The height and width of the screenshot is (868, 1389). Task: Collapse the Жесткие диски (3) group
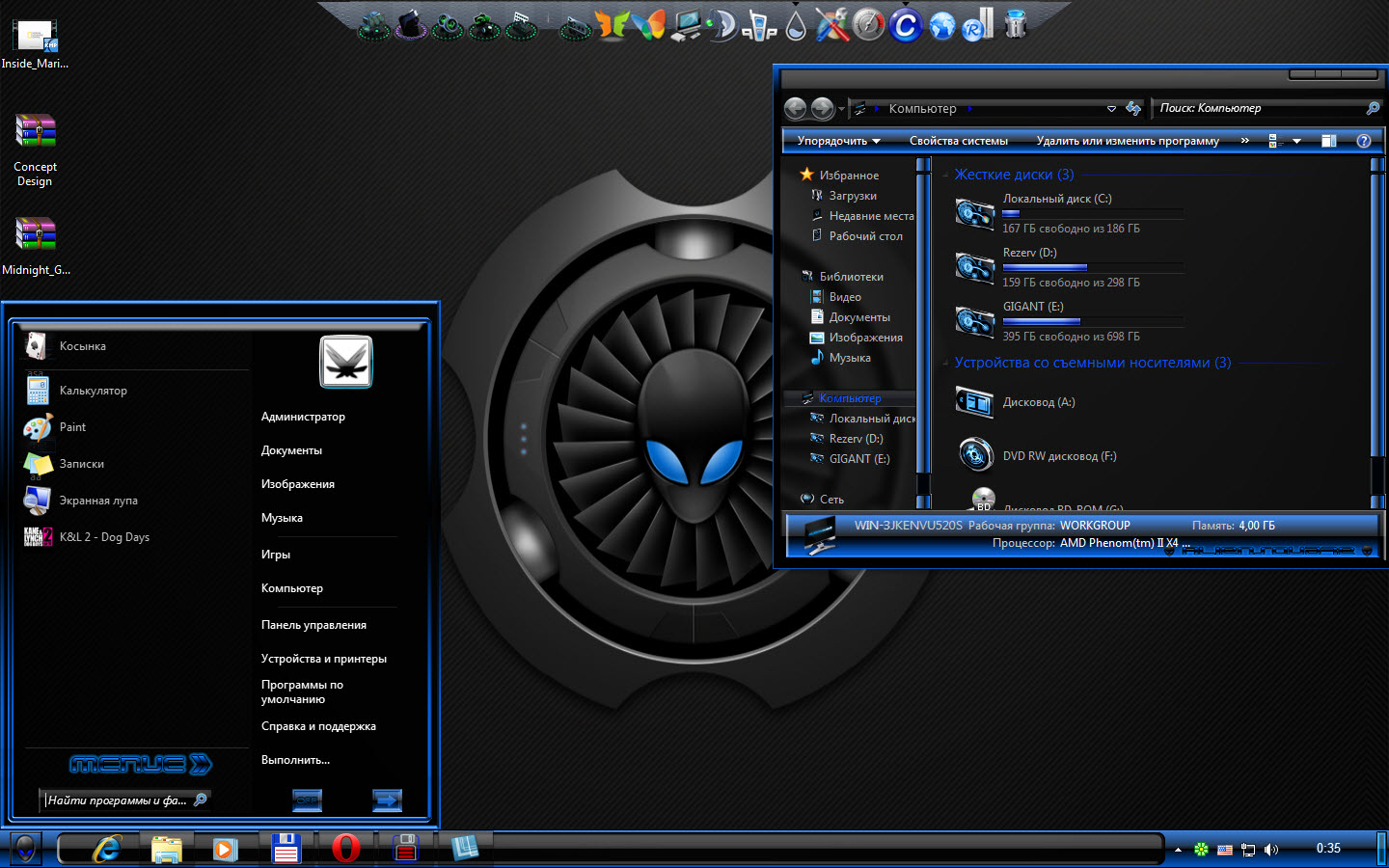click(945, 176)
